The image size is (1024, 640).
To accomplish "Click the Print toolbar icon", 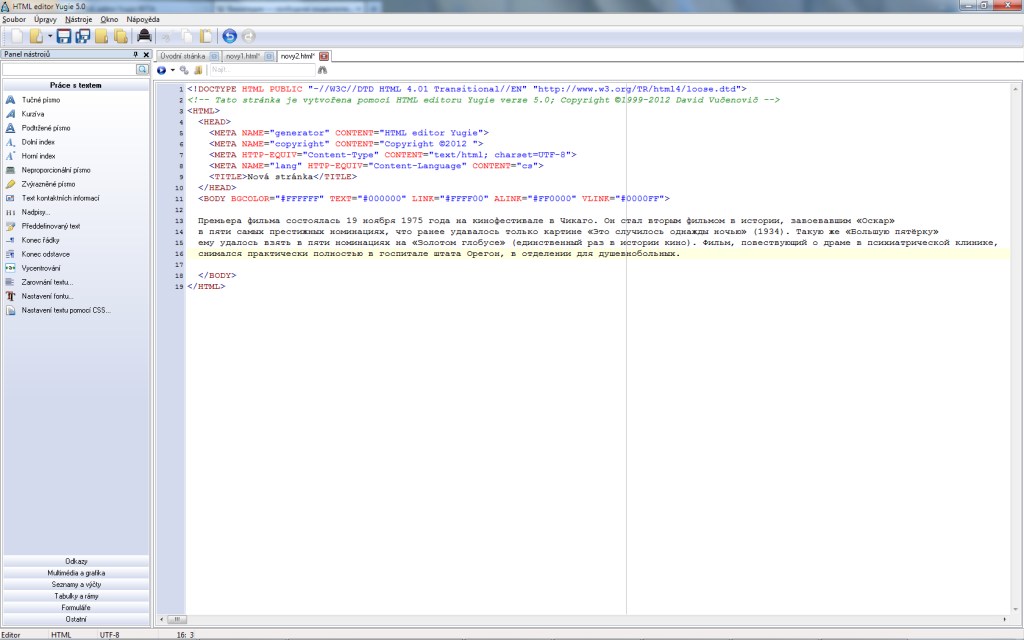I will (144, 36).
